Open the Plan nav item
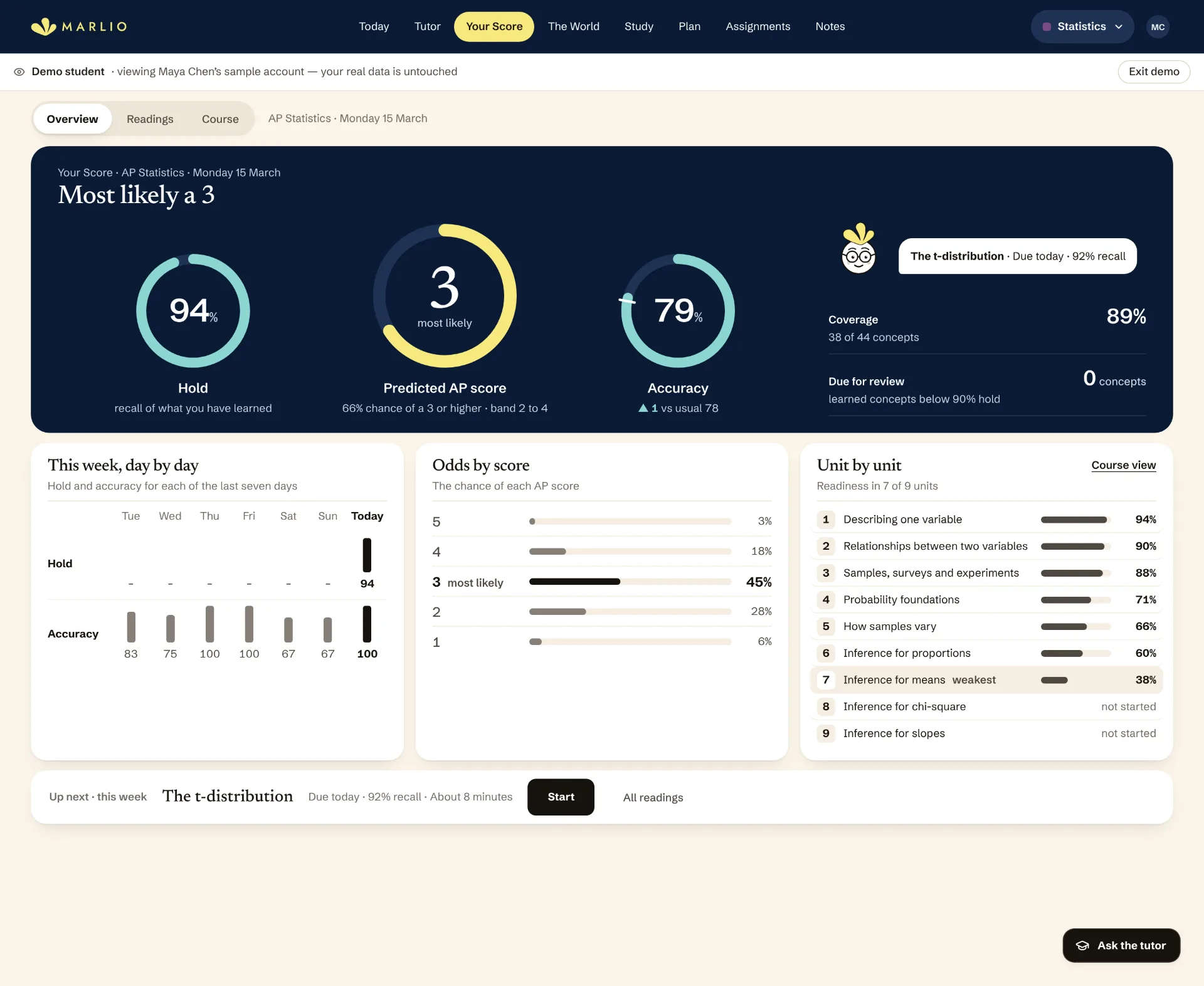The height and width of the screenshot is (986, 1204). click(689, 26)
